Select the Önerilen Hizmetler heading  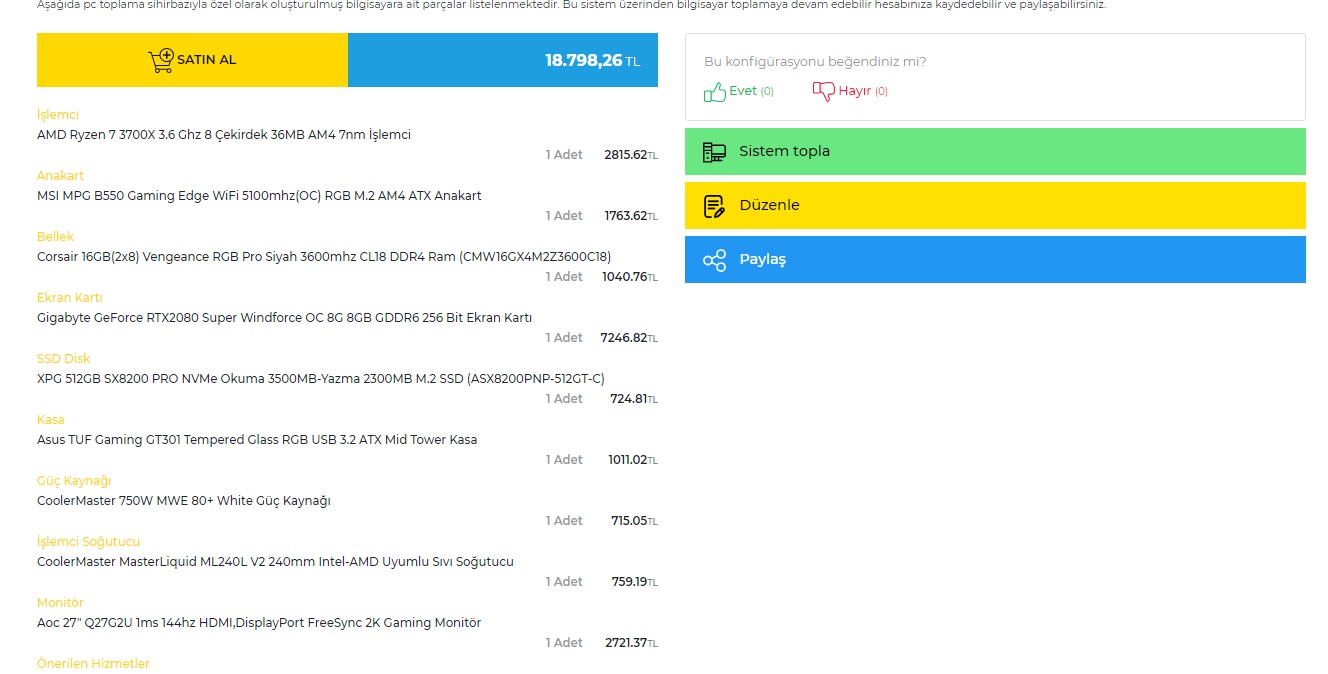coord(93,664)
